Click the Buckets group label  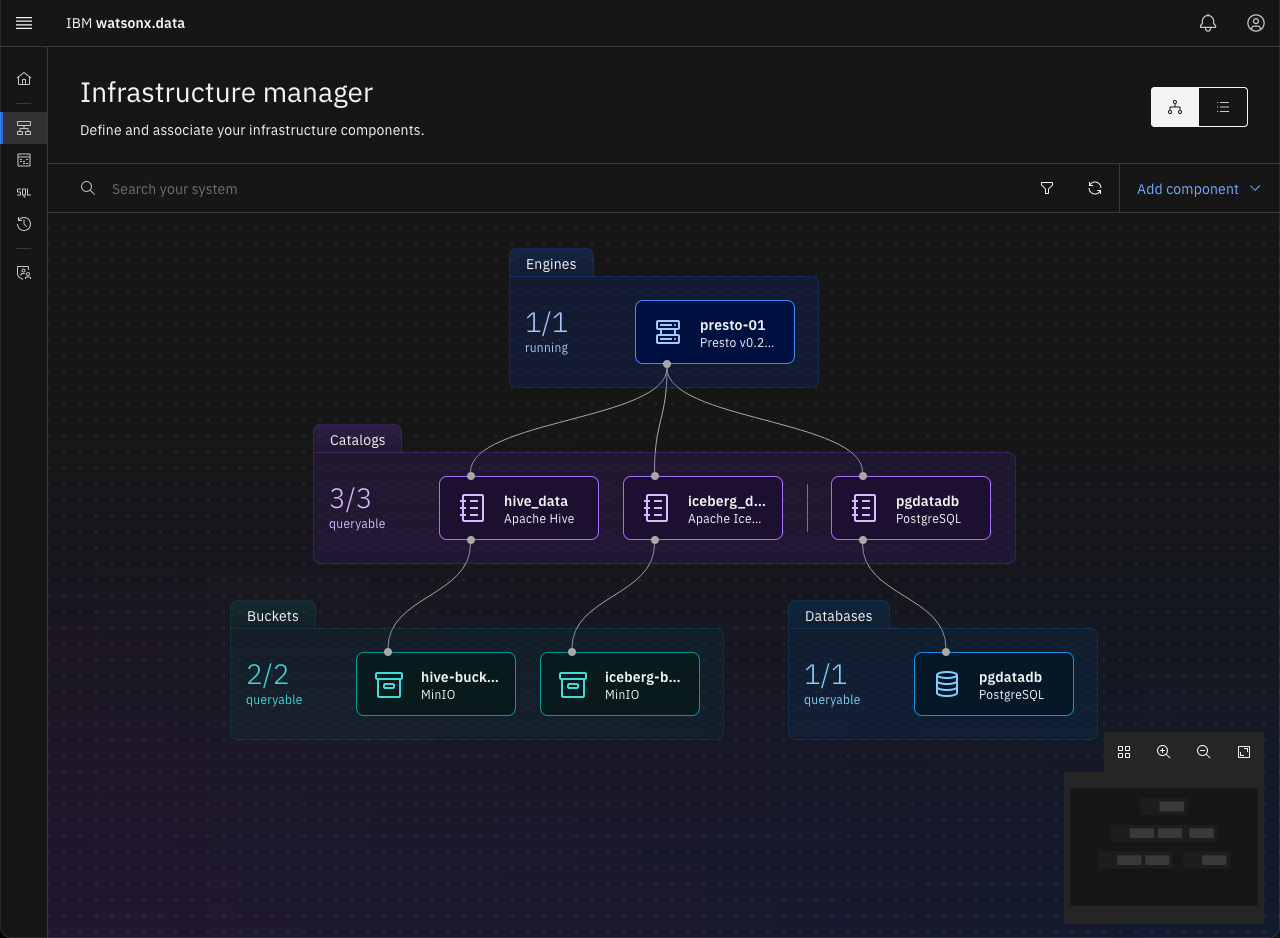pos(273,616)
